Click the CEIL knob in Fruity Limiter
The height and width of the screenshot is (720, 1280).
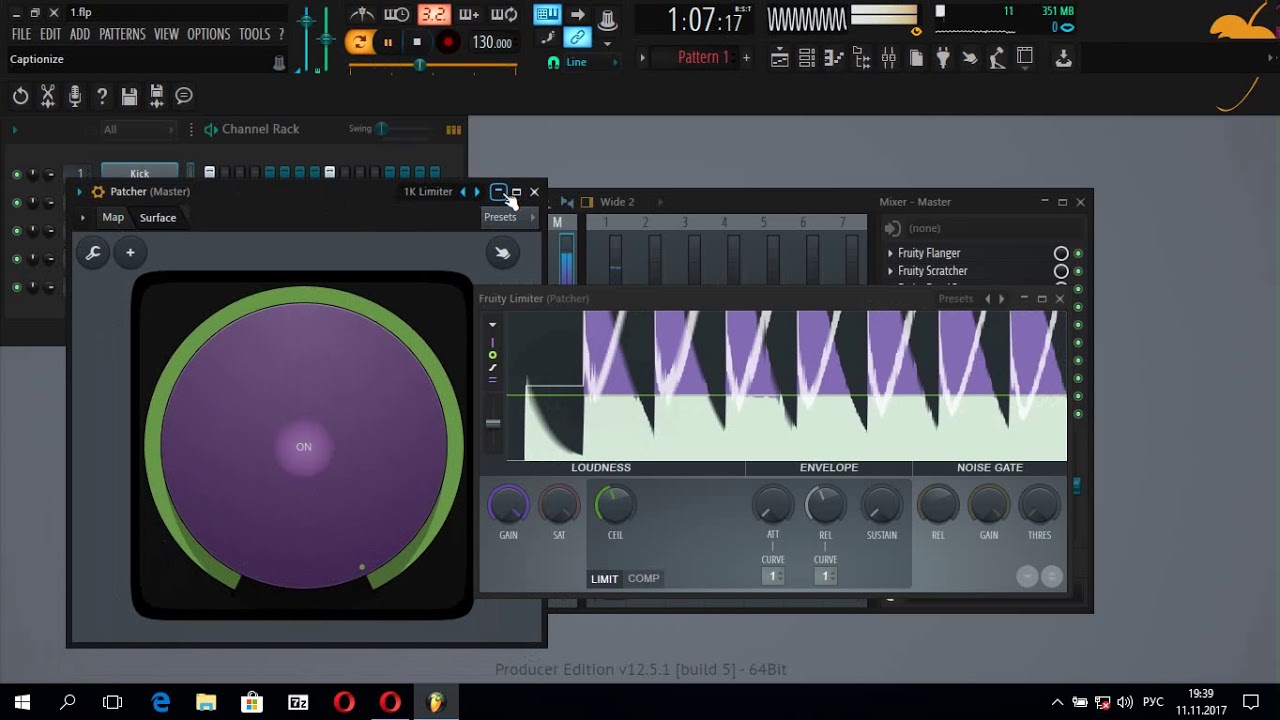(615, 506)
